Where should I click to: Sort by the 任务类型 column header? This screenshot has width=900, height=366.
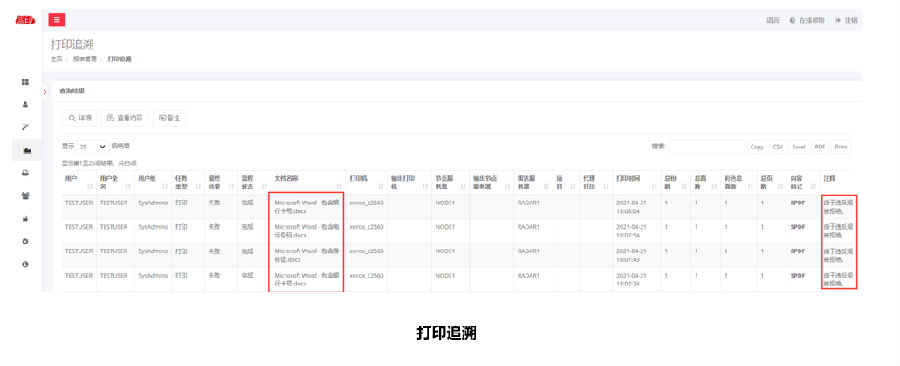(x=188, y=182)
